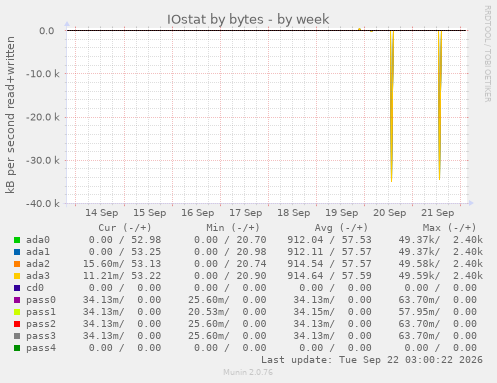Click the pass2 legend label
The width and height of the screenshot is (497, 383).
(41, 324)
